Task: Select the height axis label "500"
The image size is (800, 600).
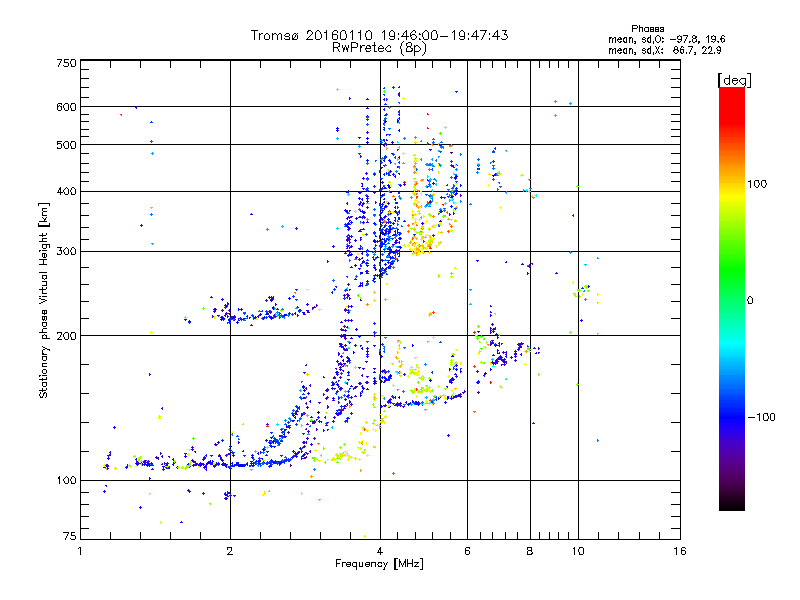Action: [x=66, y=145]
